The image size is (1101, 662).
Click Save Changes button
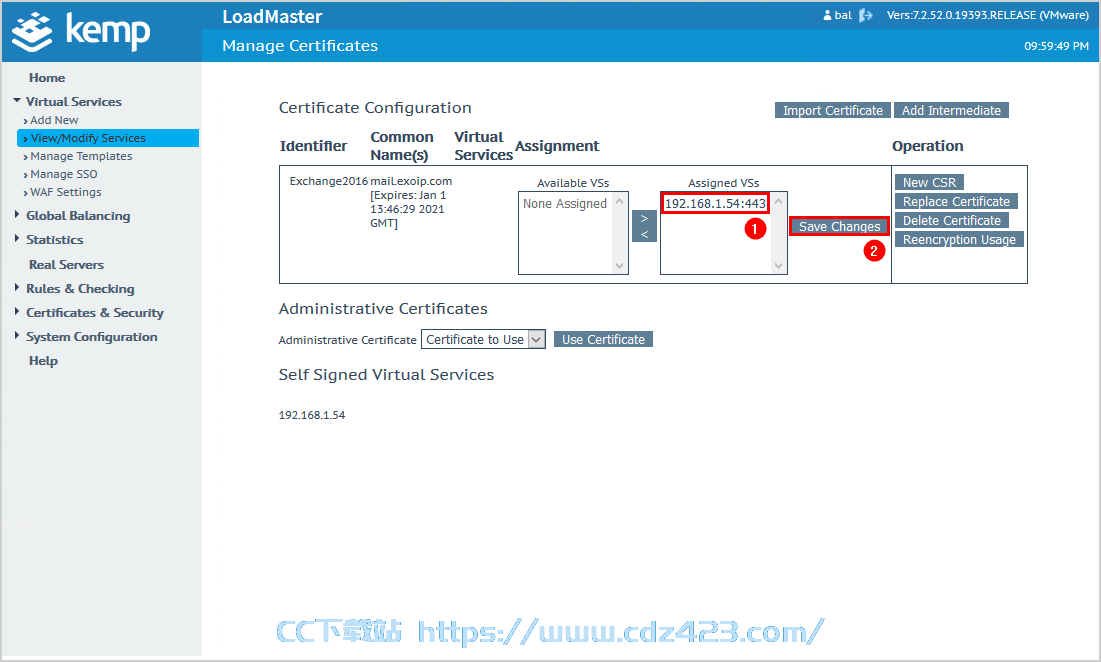[839, 226]
